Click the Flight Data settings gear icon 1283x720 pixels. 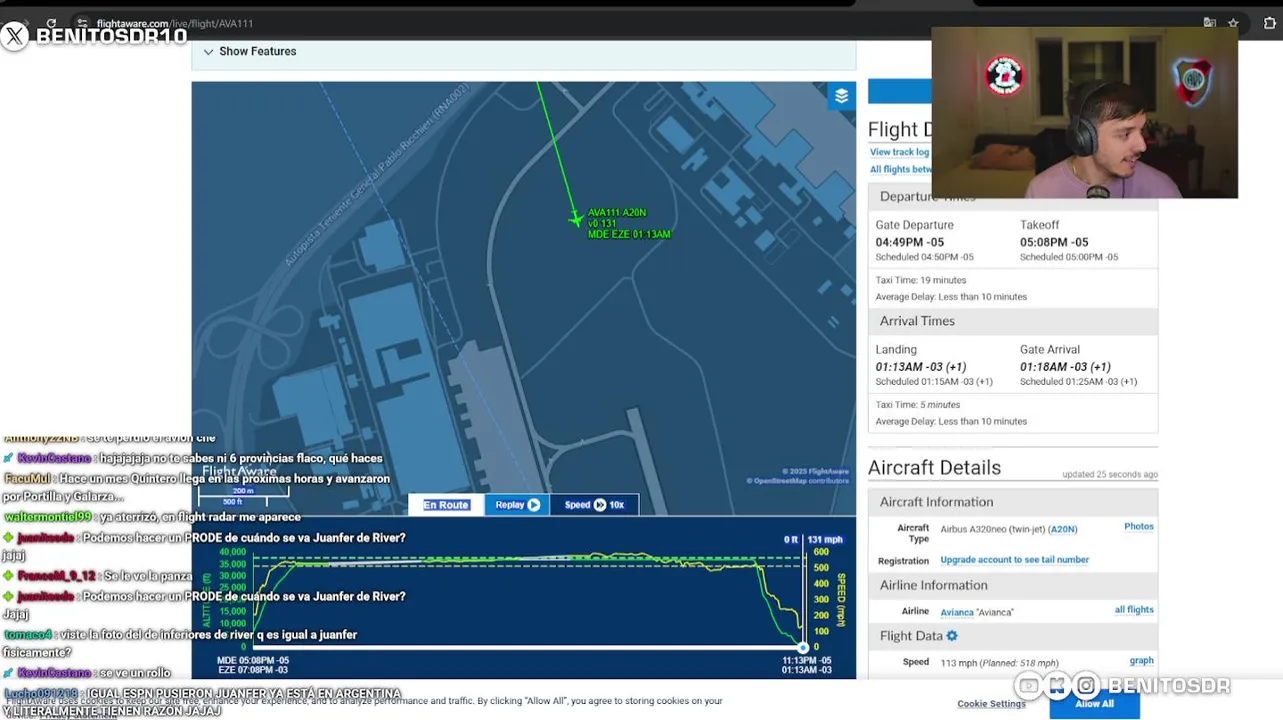pos(952,636)
